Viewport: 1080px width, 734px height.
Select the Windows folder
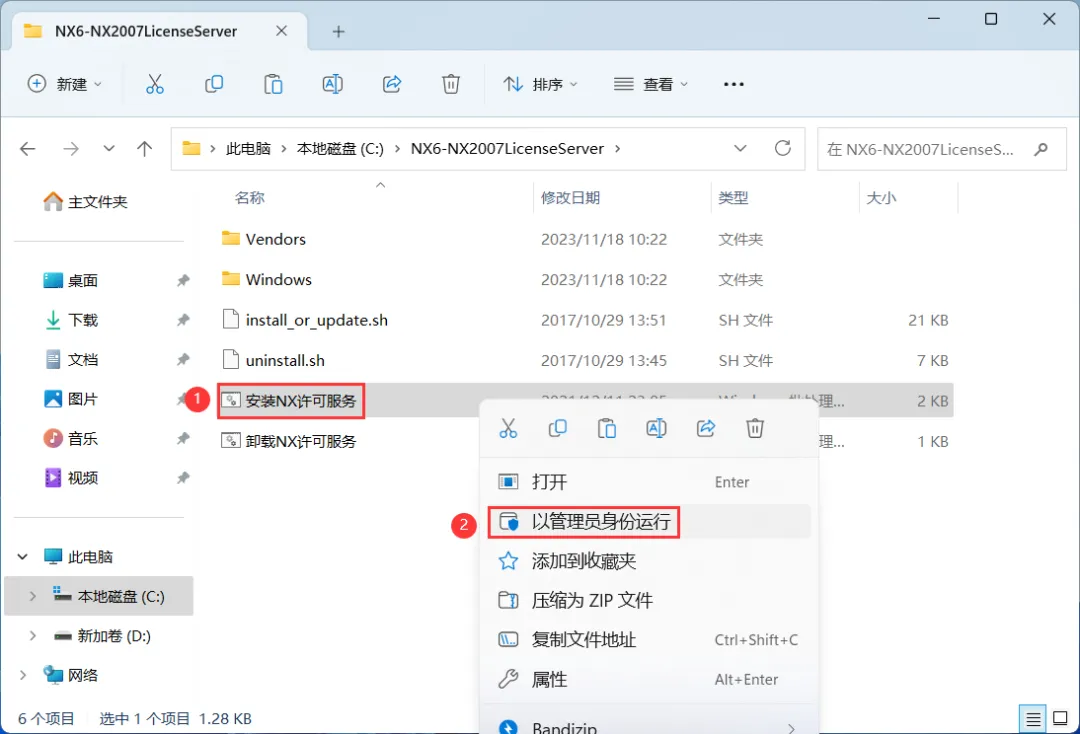[x=278, y=280]
